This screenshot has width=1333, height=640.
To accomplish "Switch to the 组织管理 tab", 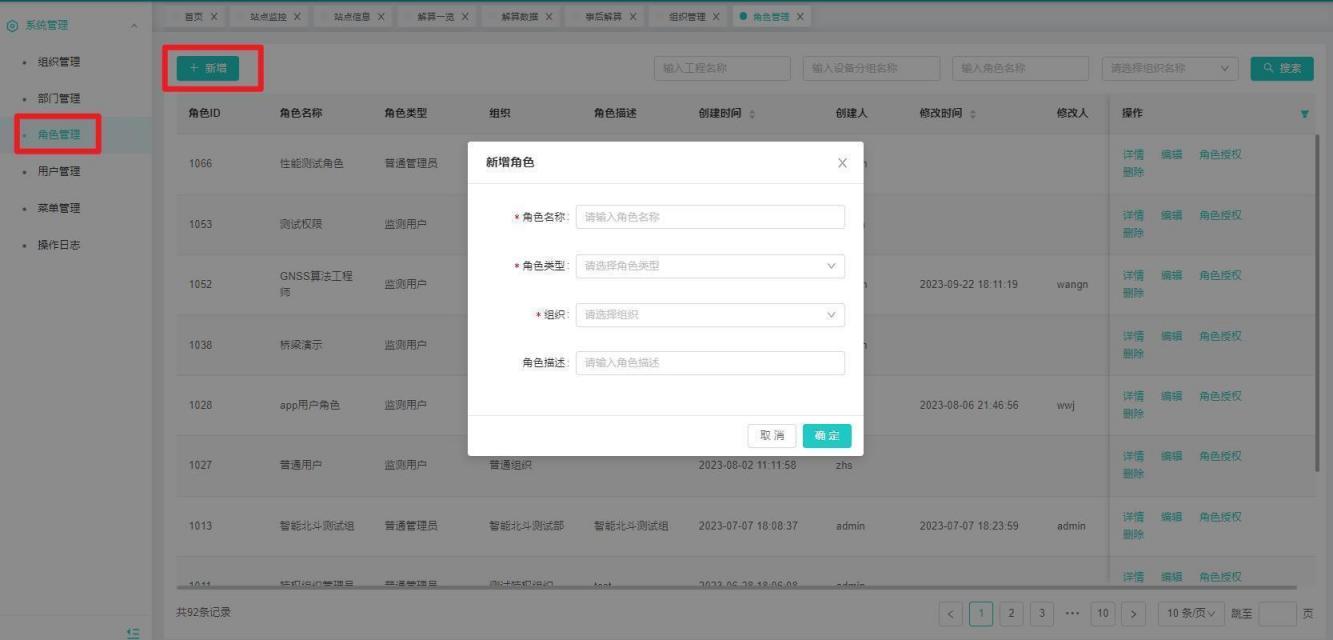I will click(686, 17).
